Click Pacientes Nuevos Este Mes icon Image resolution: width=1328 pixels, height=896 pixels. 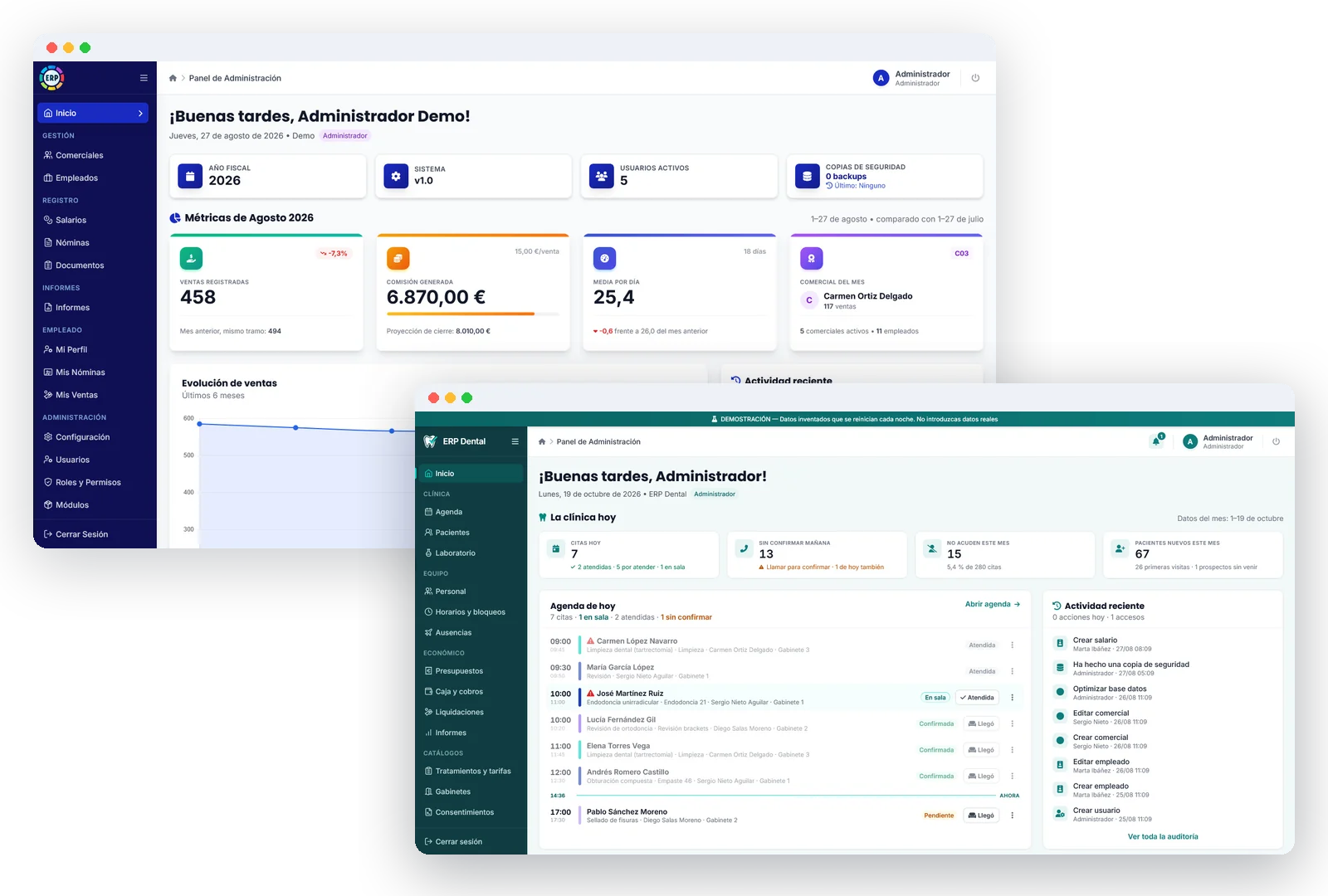point(1120,549)
